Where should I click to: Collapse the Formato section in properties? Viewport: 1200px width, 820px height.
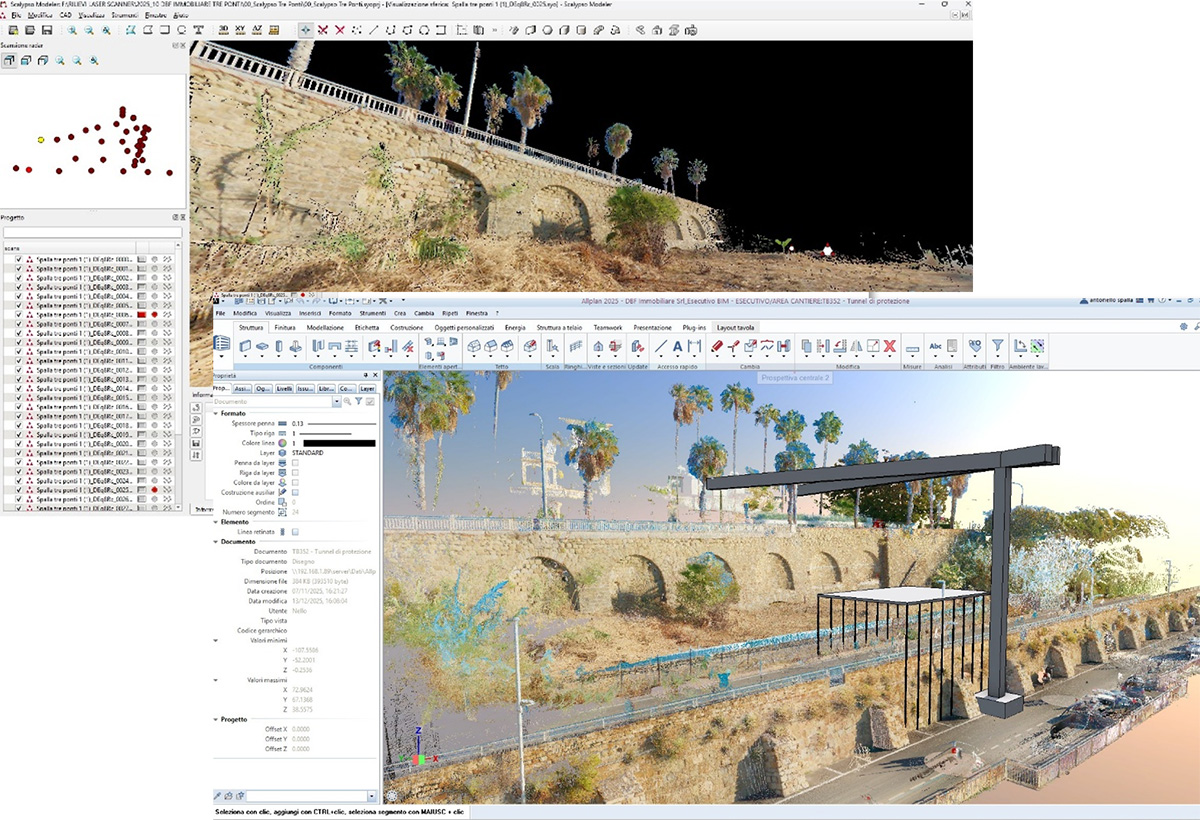216,413
